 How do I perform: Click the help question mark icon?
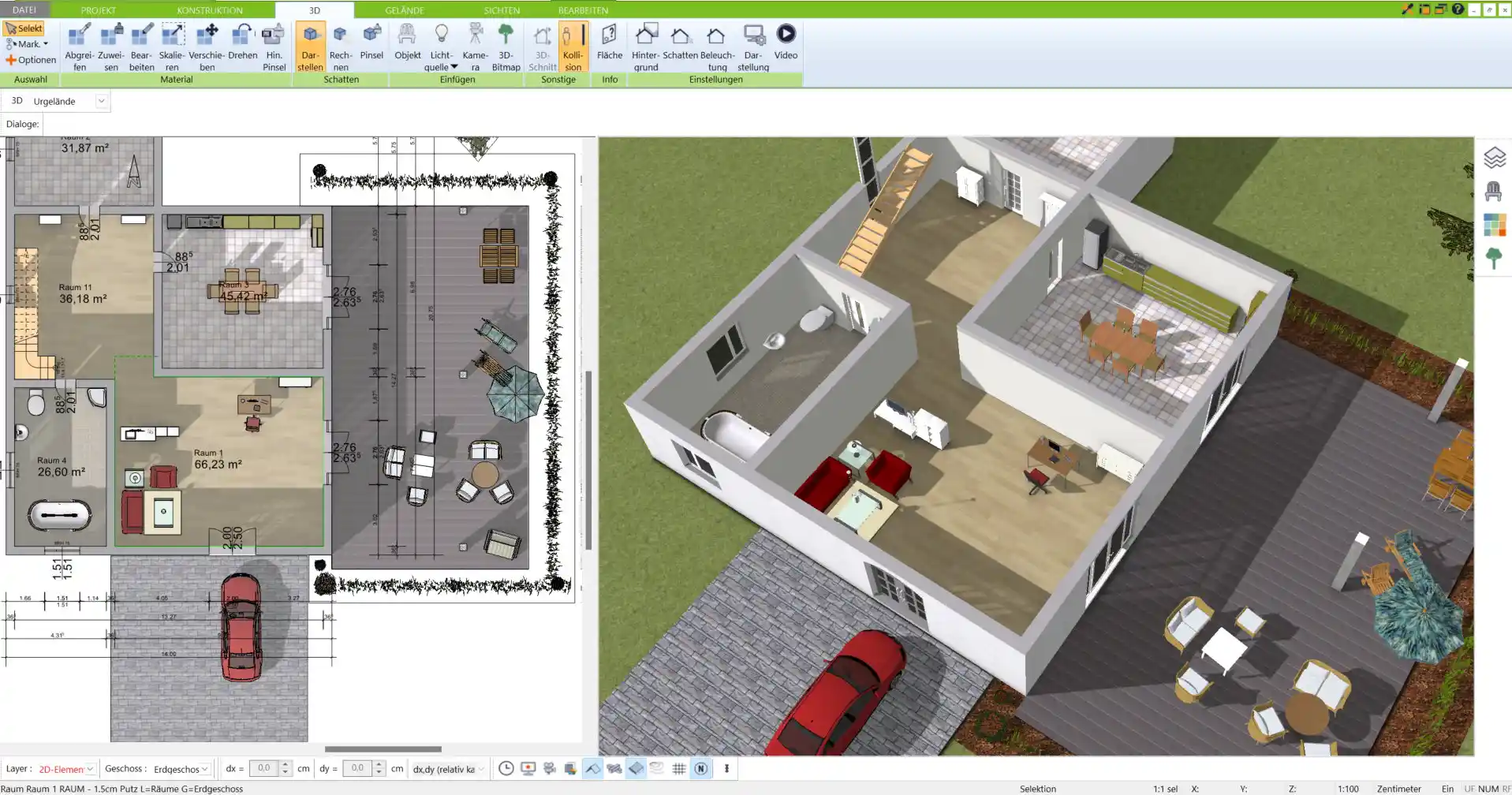point(1458,9)
